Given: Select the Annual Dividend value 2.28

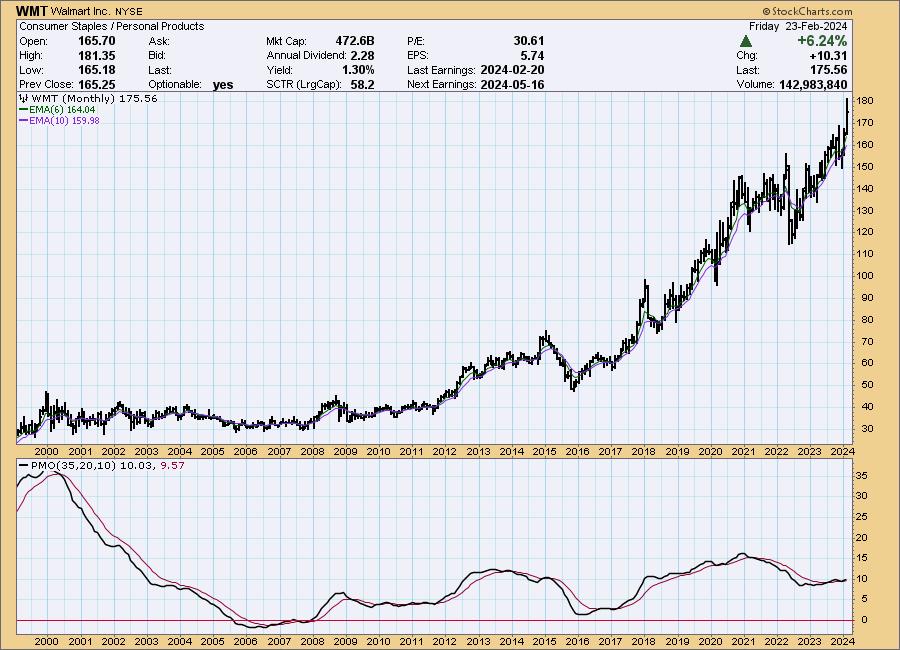Looking at the screenshot, I should (x=362, y=56).
